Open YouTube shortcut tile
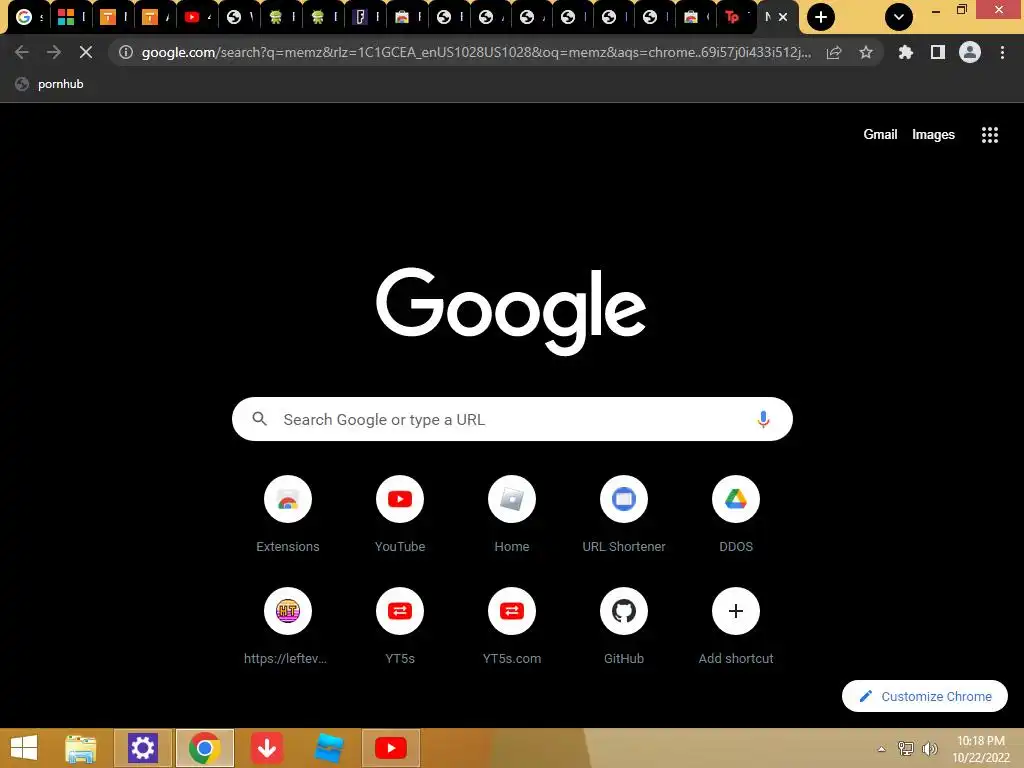This screenshot has width=1024, height=768. pyautogui.click(x=400, y=515)
